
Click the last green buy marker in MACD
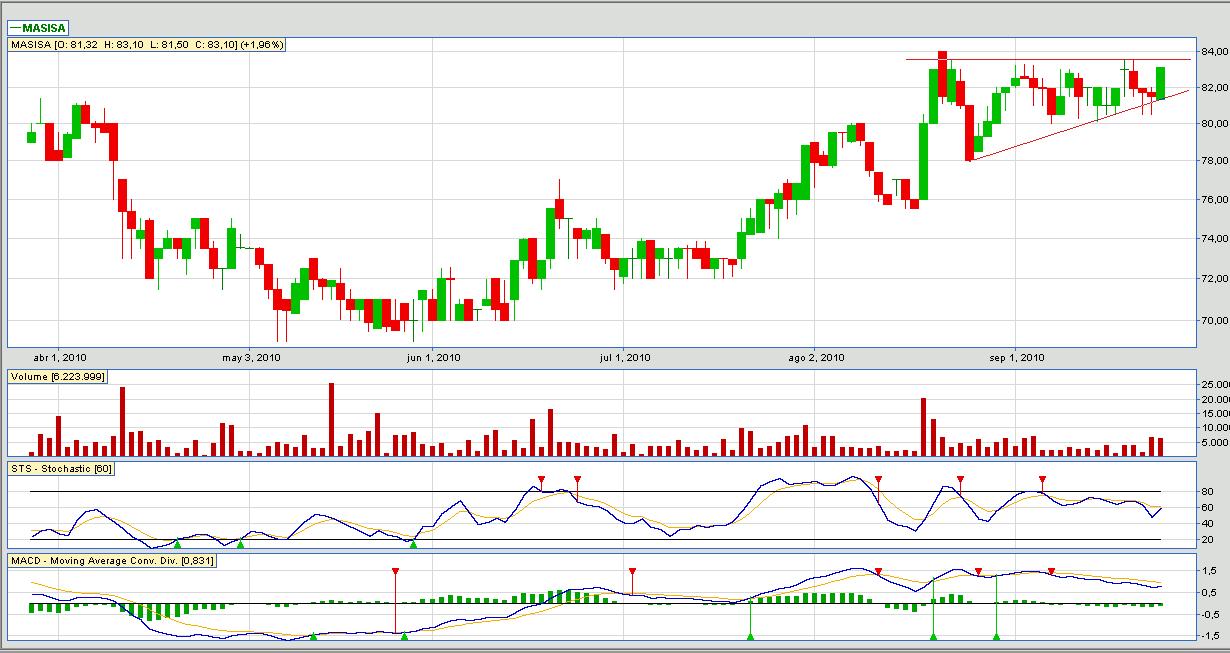pyautogui.click(x=996, y=635)
